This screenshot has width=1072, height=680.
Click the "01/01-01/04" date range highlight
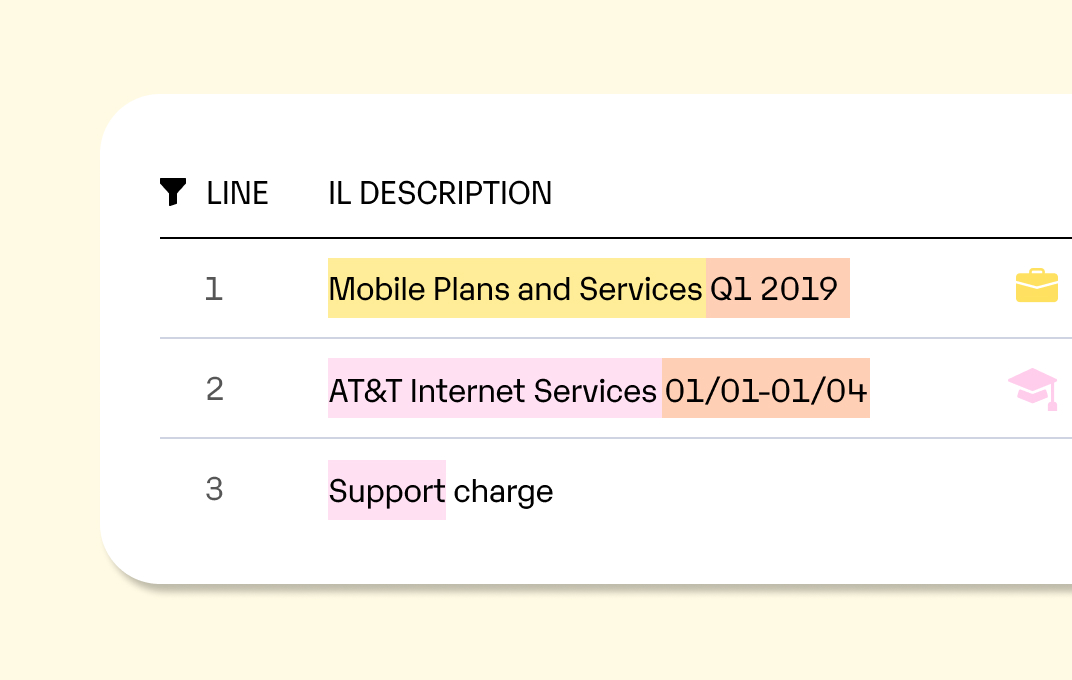pos(766,390)
